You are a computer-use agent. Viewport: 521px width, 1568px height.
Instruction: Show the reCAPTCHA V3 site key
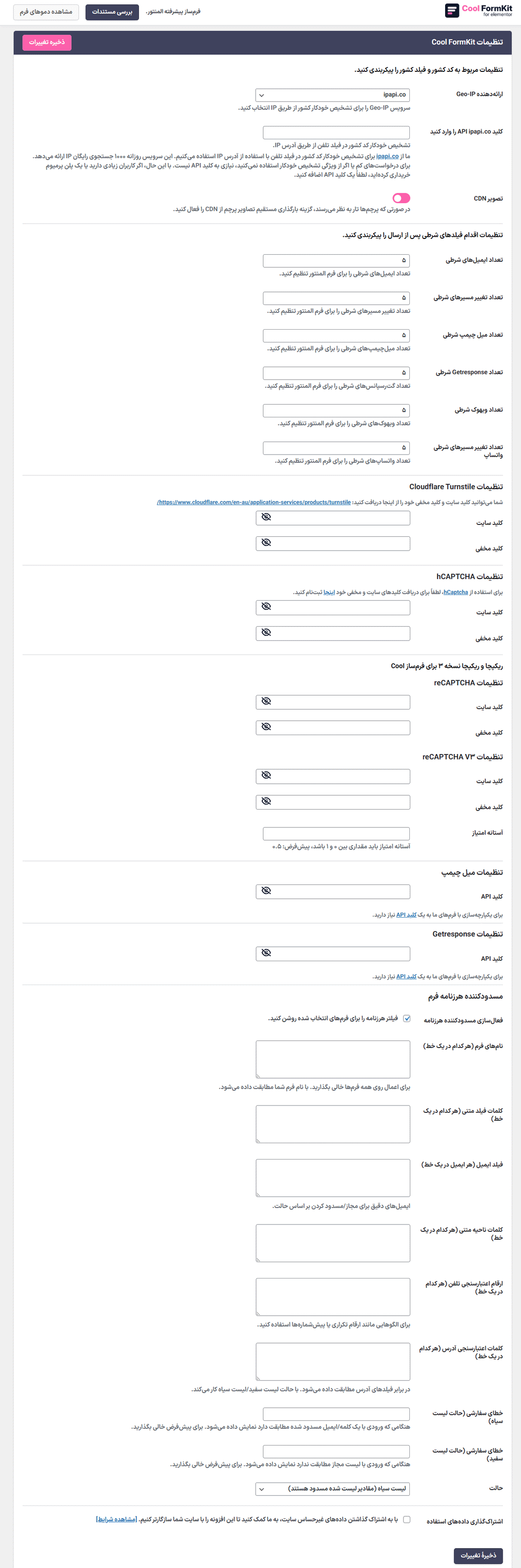point(265,776)
